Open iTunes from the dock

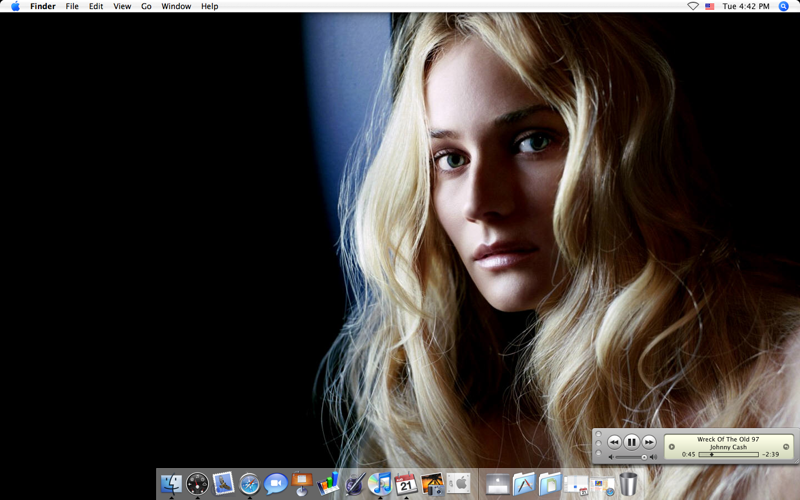tap(380, 485)
